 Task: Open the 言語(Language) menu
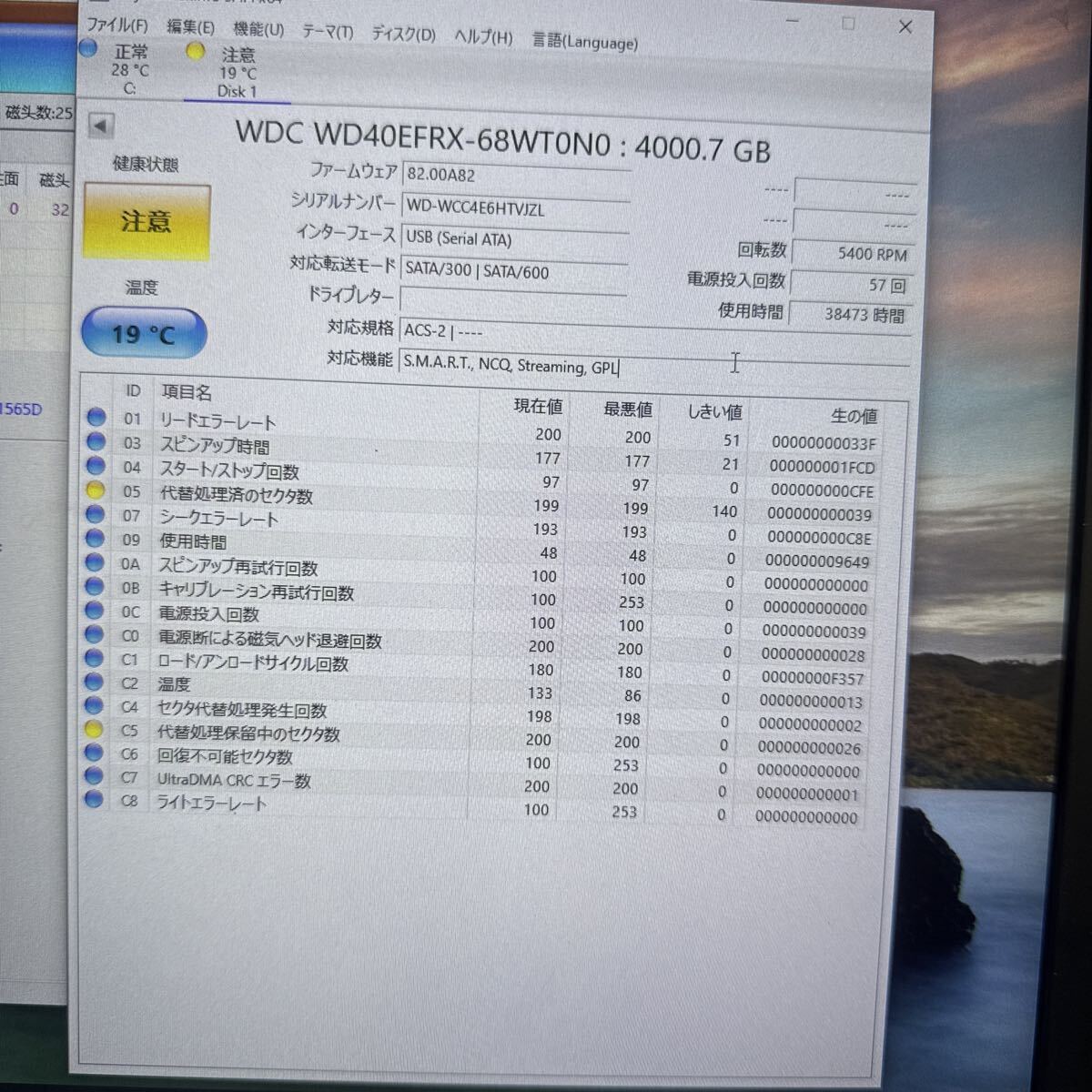point(584,41)
